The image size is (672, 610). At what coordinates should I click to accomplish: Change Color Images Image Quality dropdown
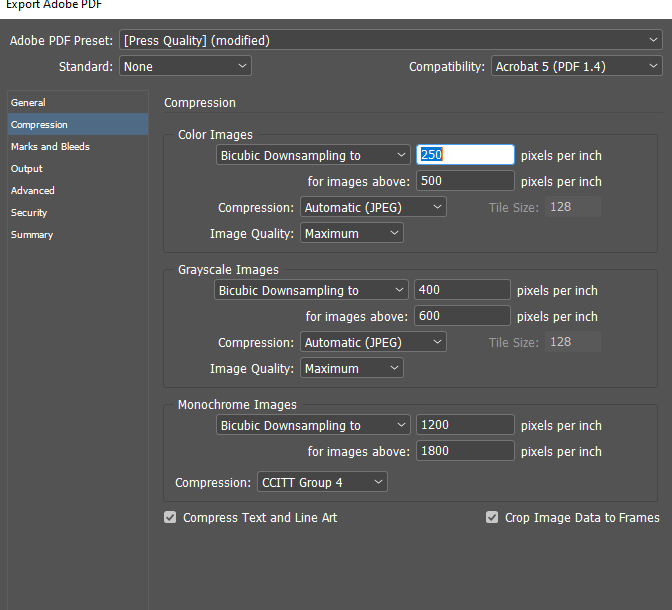pos(352,234)
